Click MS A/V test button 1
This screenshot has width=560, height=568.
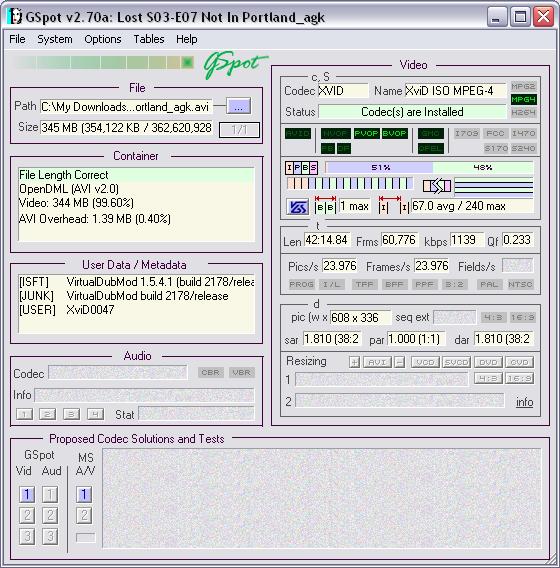(x=84, y=494)
